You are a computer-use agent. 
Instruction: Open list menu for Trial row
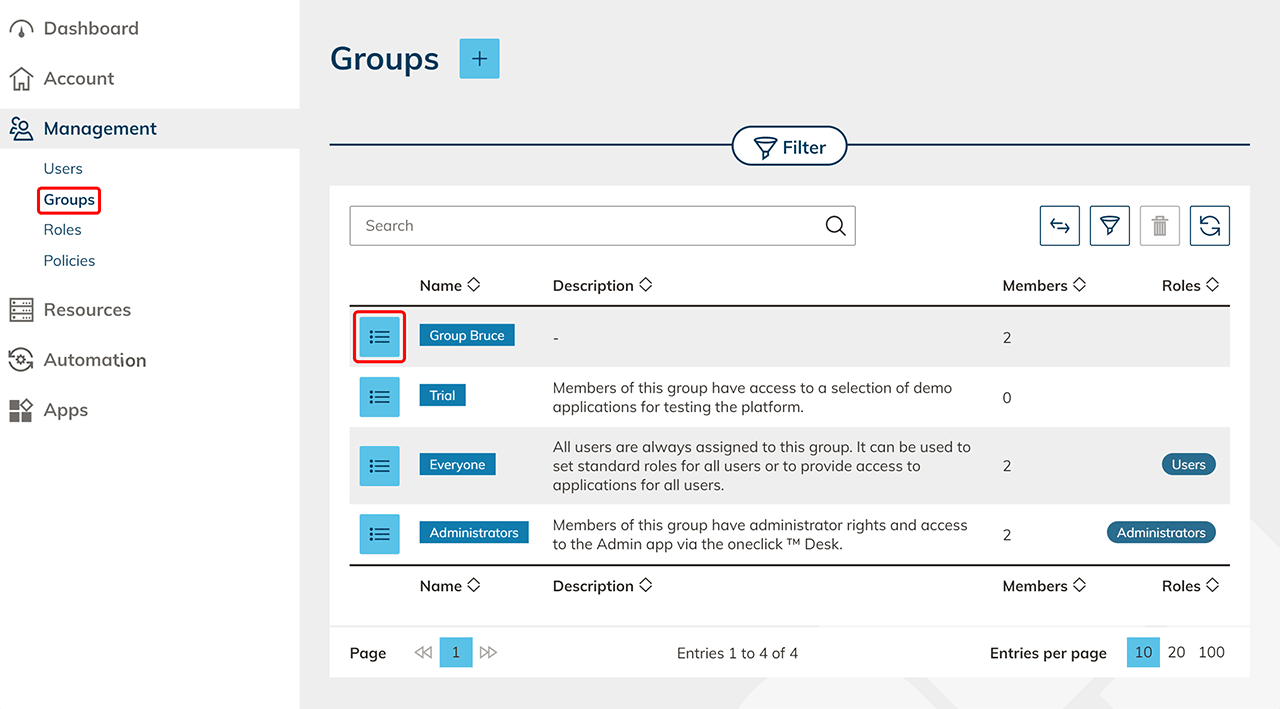(379, 397)
